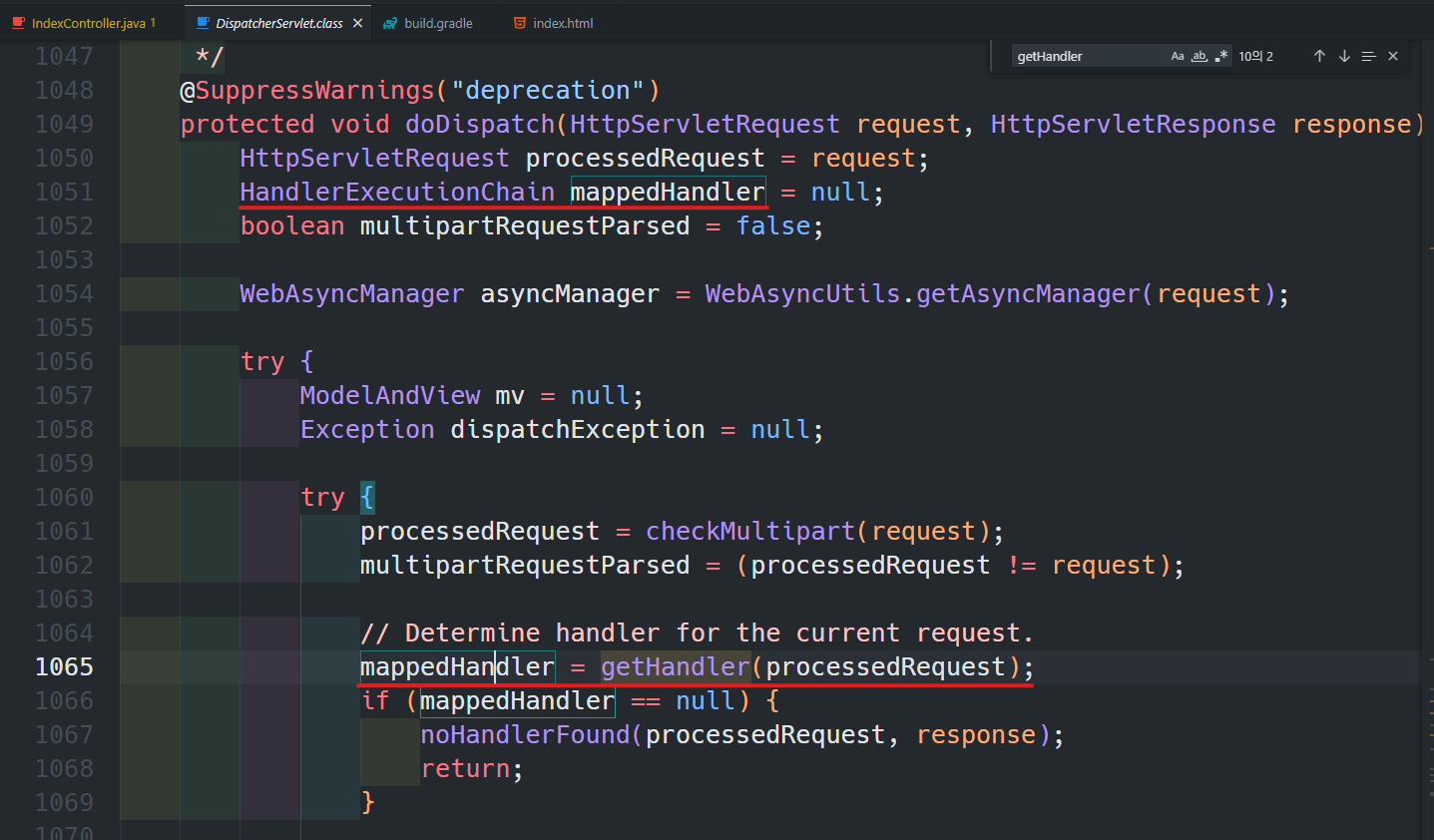Click HandlerExecutionChain type on line 1051
The image size is (1434, 840).
coord(397,192)
